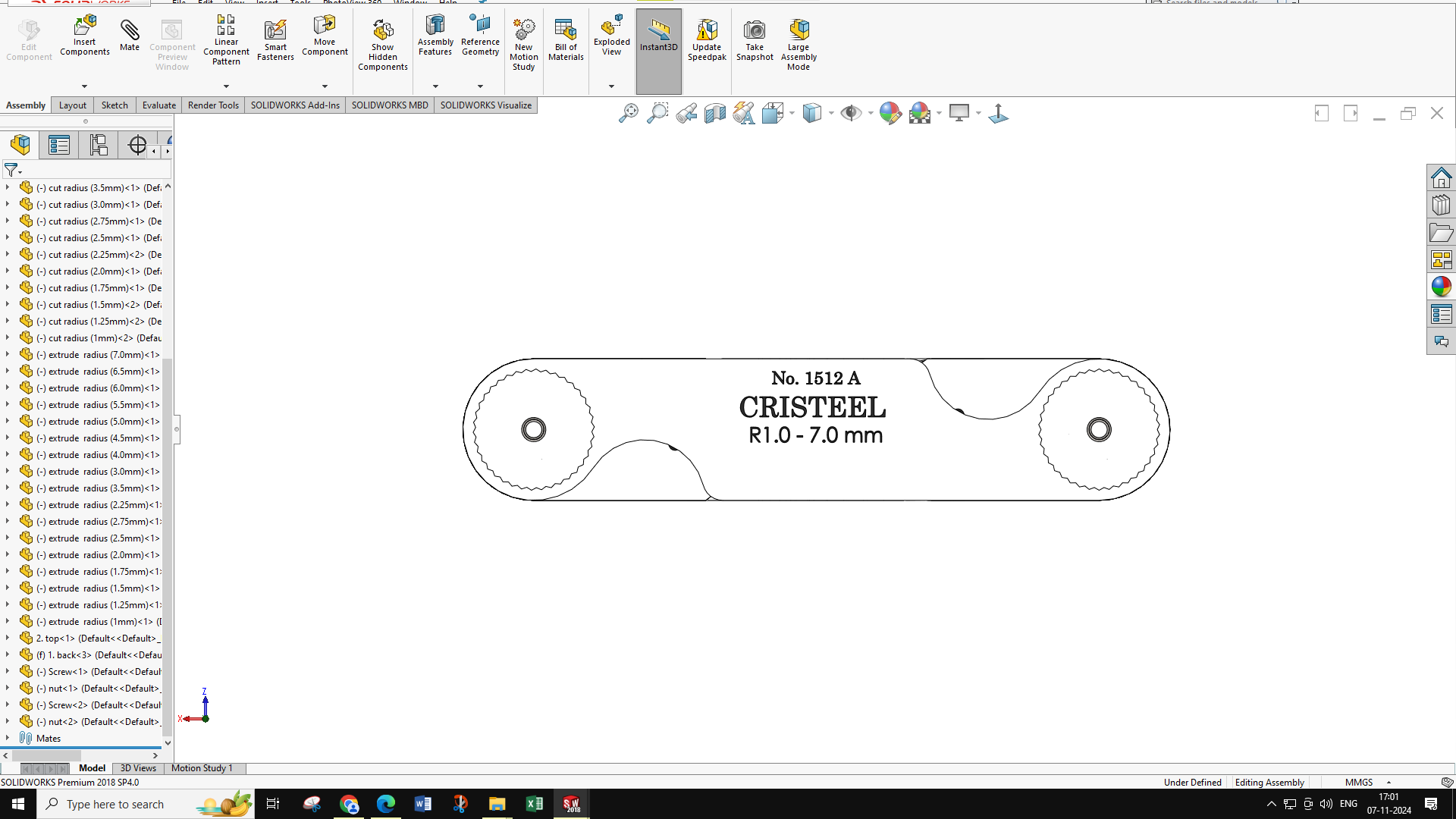1456x819 pixels.
Task: Open Word from the taskbar
Action: coord(422,804)
